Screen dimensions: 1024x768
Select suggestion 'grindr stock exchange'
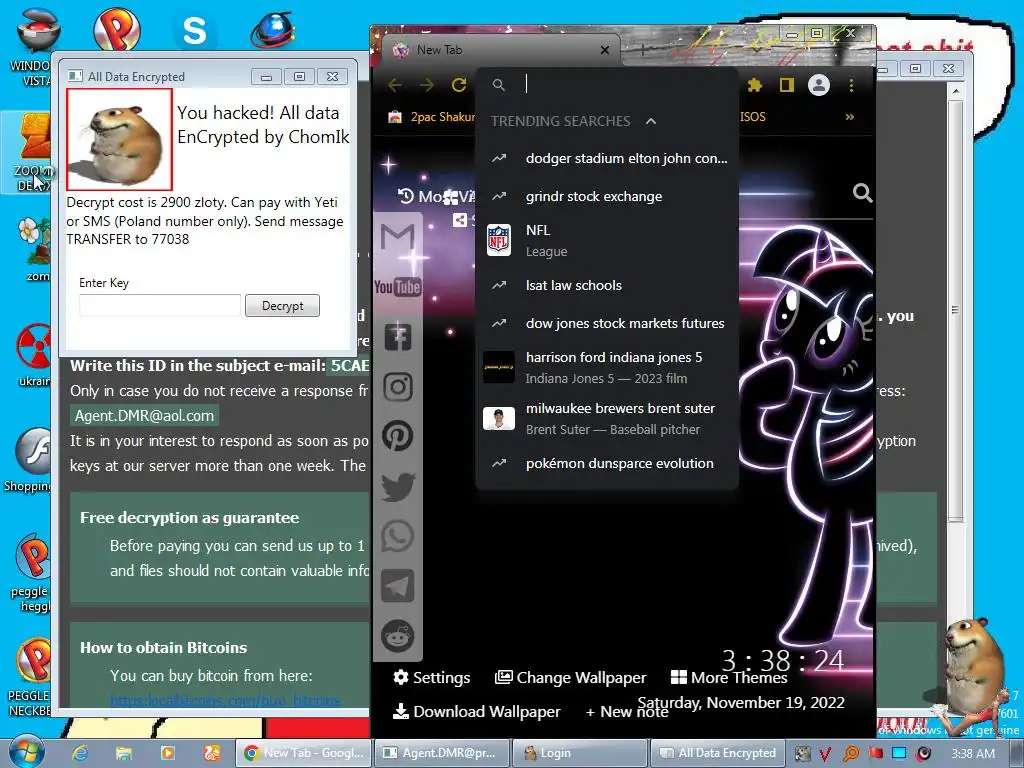(607, 197)
